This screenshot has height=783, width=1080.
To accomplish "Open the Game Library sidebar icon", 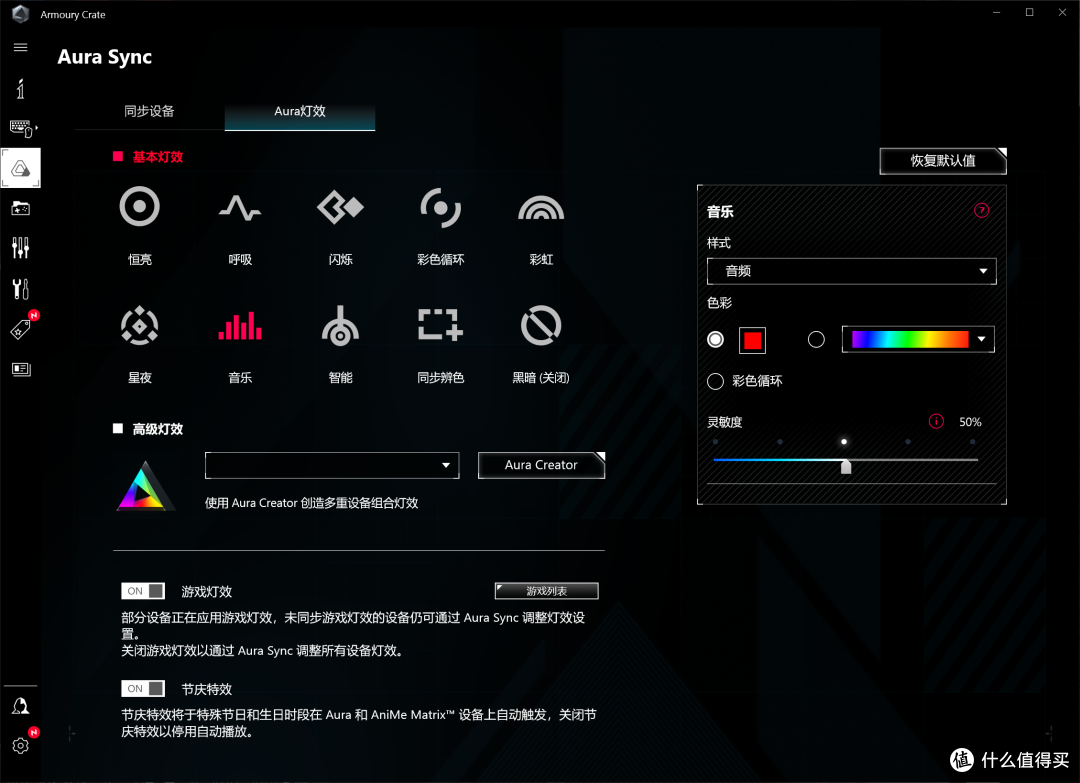I will (21, 208).
